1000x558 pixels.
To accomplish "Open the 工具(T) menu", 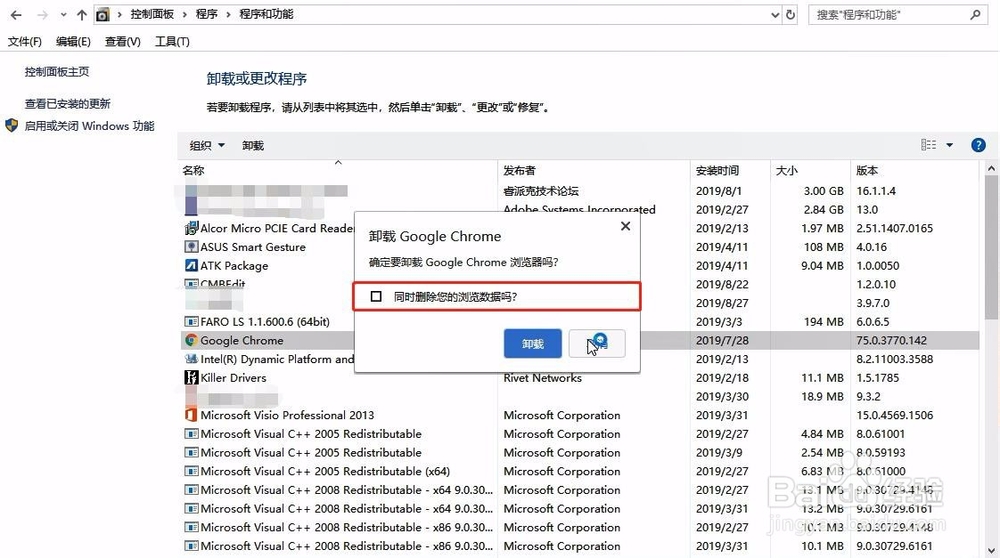I will click(x=172, y=41).
